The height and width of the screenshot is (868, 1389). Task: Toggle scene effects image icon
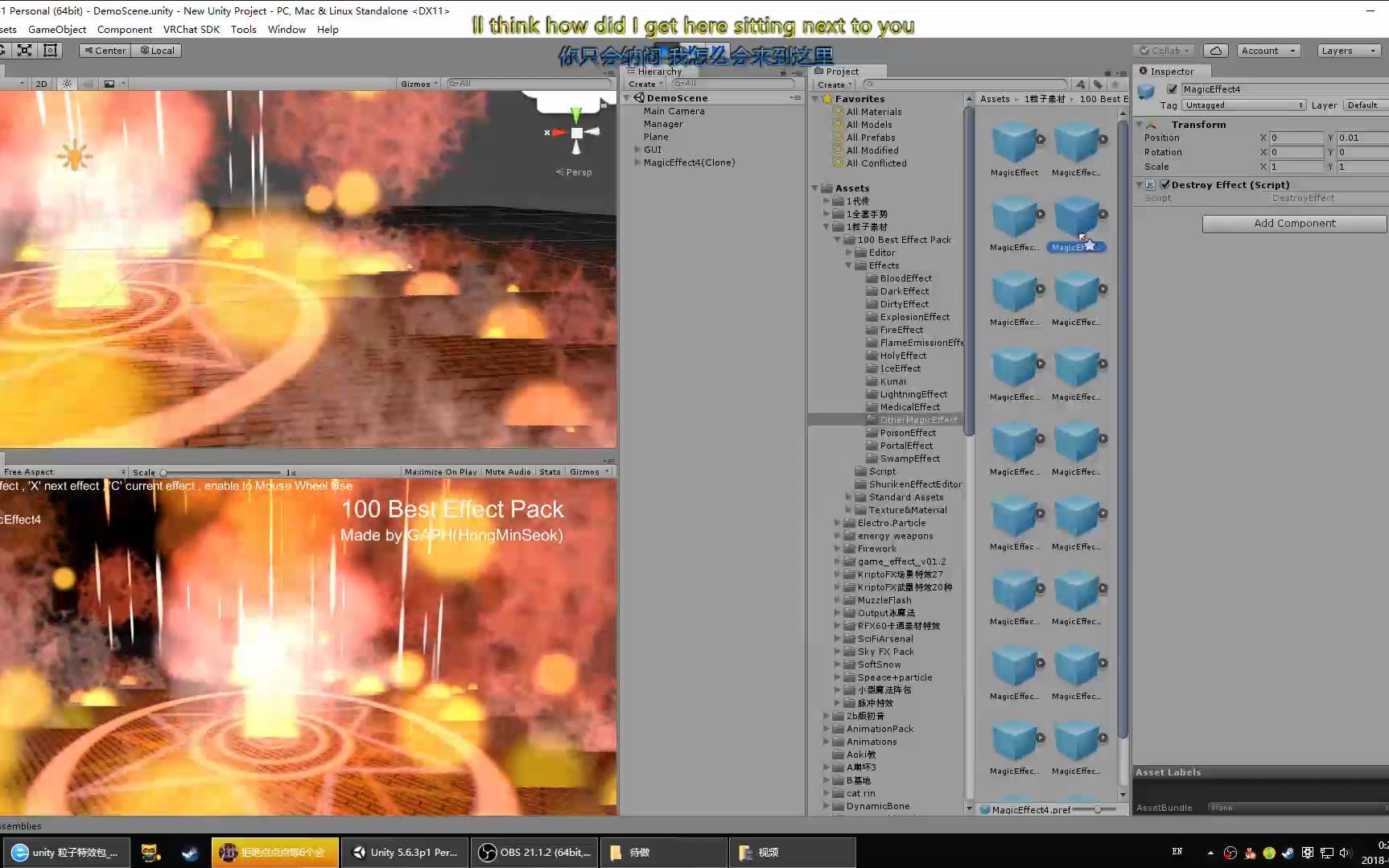pyautogui.click(x=109, y=84)
